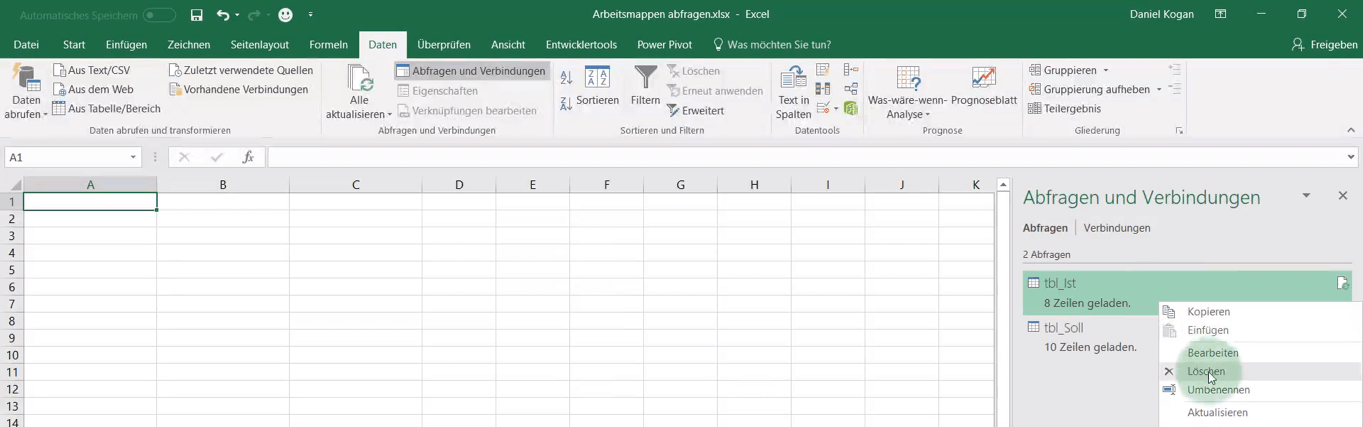Open Gliederung dialog launcher

tap(1180, 131)
